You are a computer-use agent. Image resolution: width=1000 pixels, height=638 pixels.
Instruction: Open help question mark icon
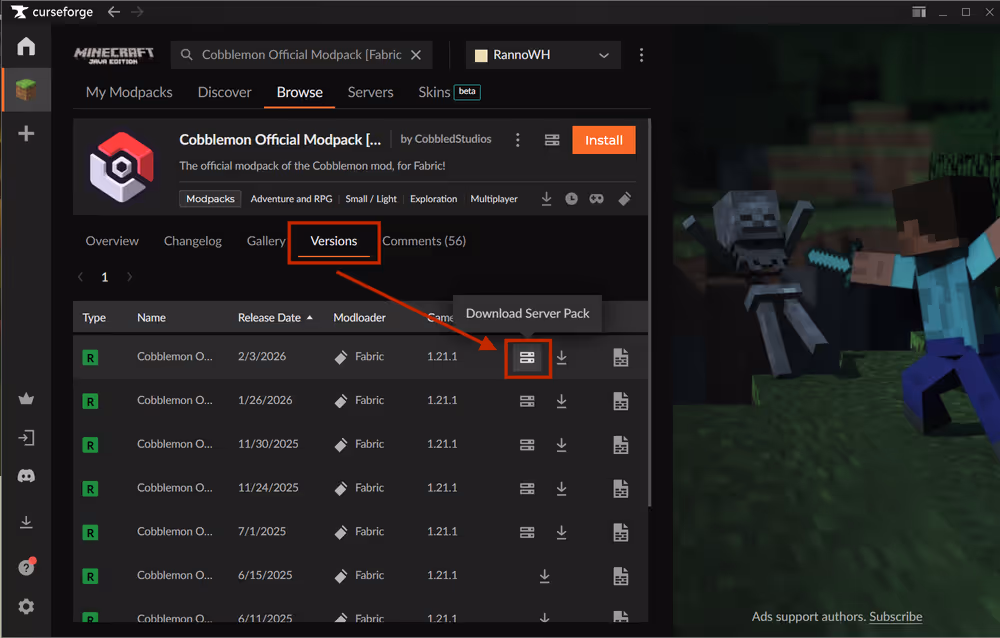[x=26, y=567]
